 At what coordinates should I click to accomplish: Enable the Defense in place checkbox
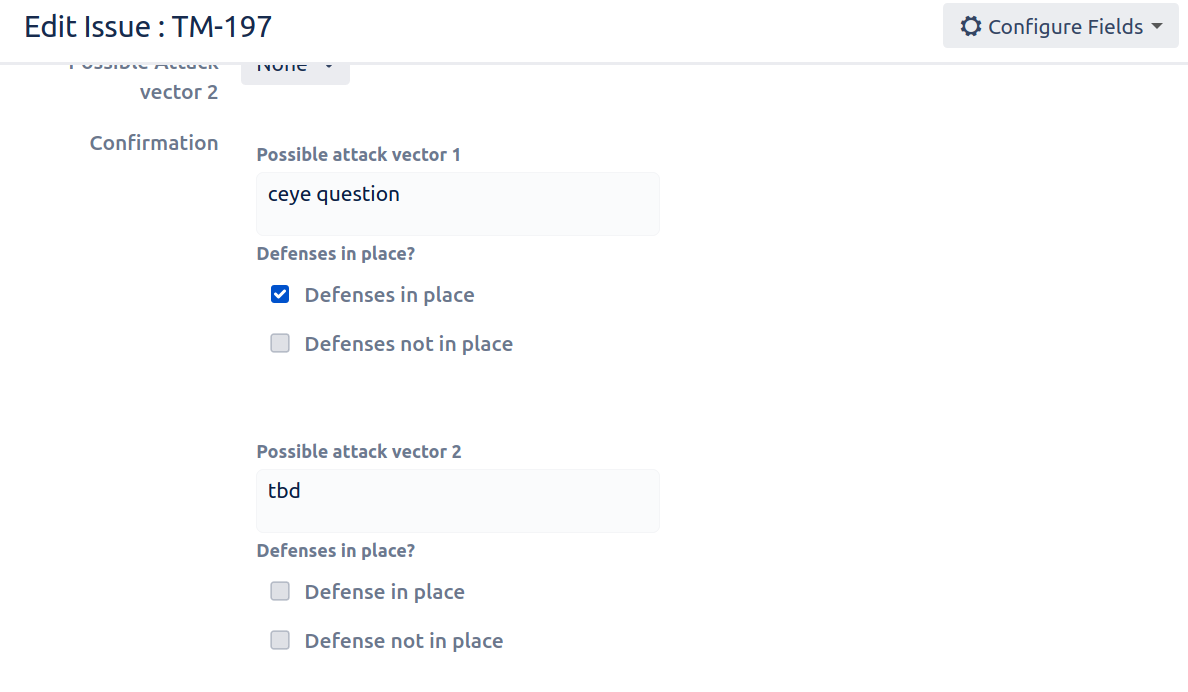pos(280,591)
